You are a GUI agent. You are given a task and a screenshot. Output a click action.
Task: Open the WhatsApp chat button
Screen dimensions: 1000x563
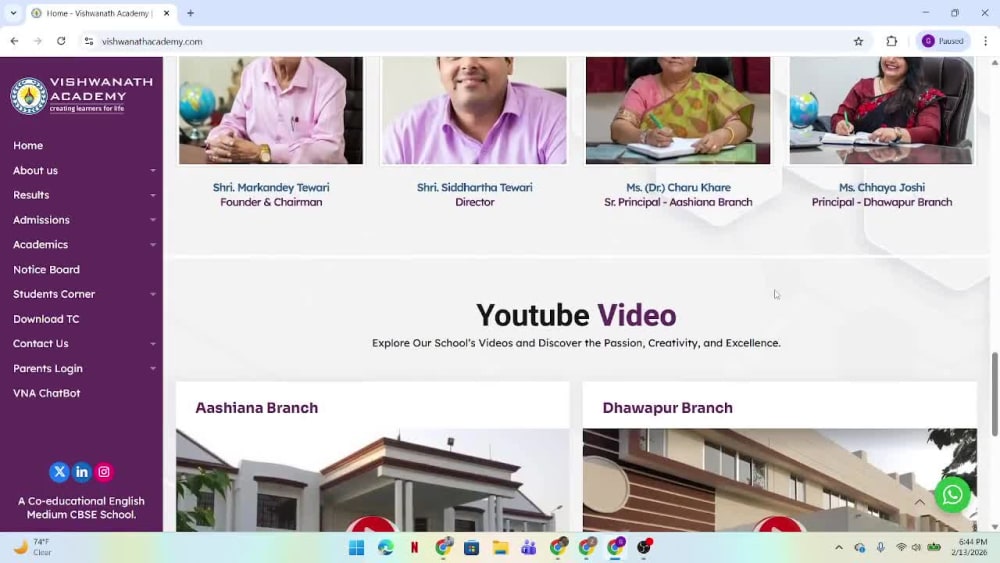point(952,494)
